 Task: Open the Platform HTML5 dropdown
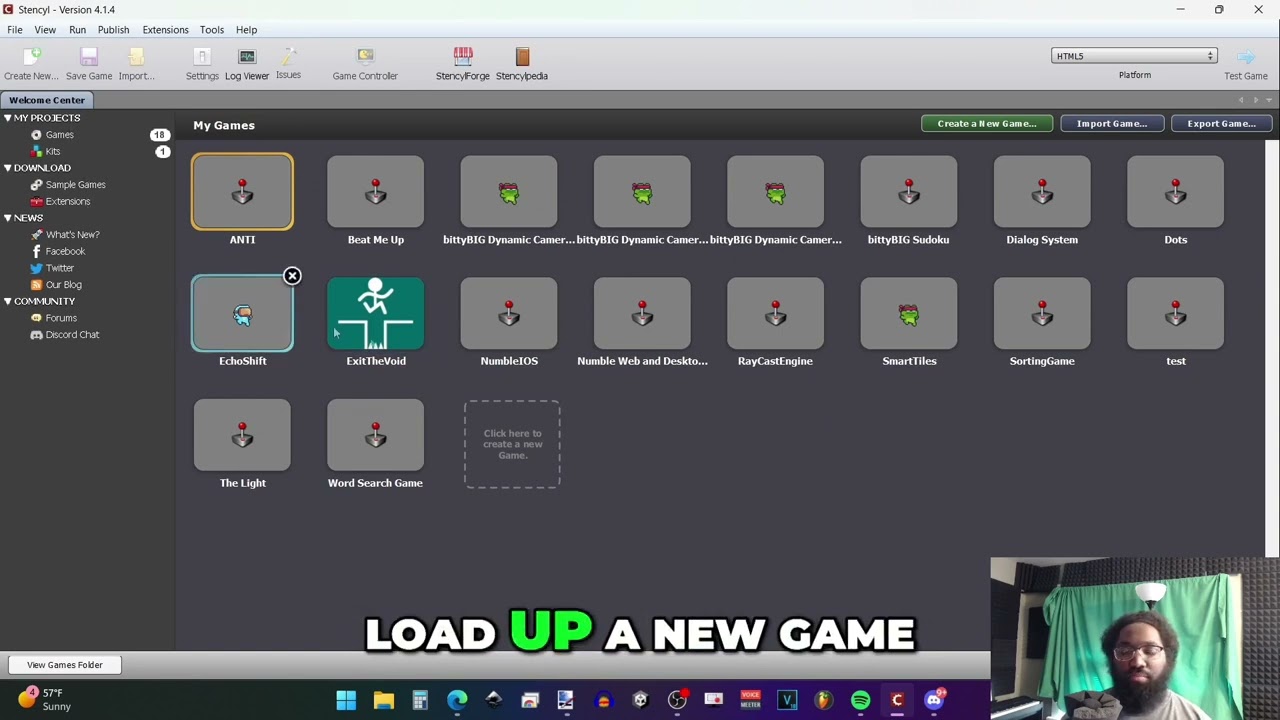coord(1134,56)
